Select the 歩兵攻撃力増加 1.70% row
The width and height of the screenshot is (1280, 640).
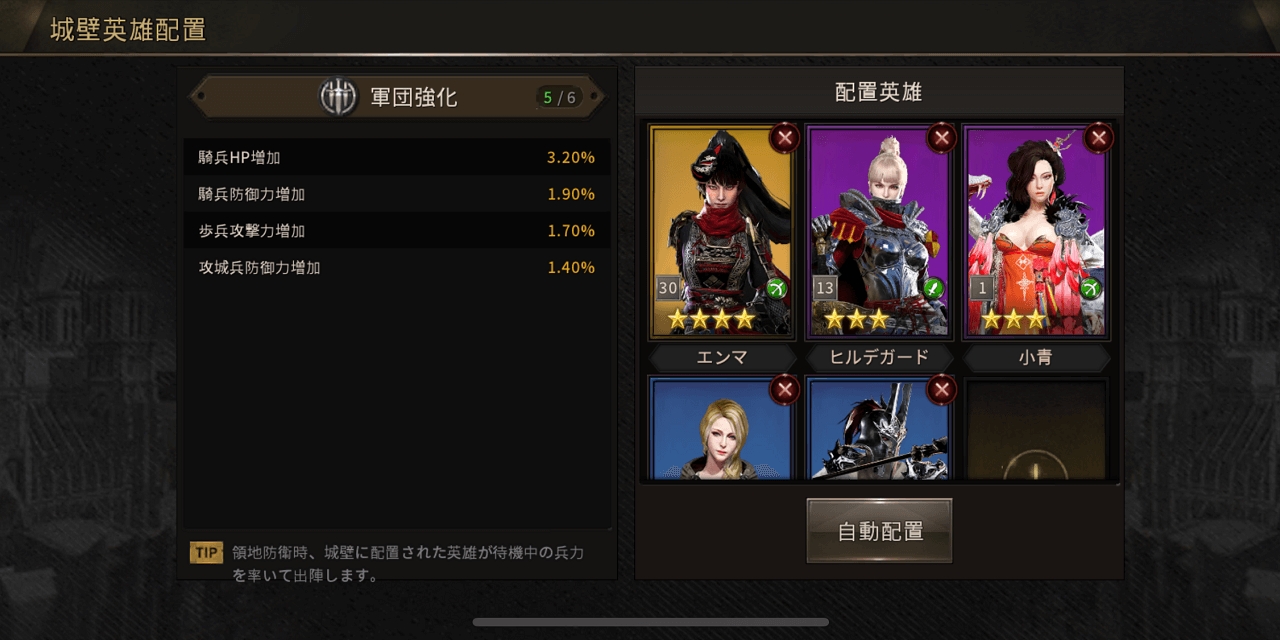[397, 231]
